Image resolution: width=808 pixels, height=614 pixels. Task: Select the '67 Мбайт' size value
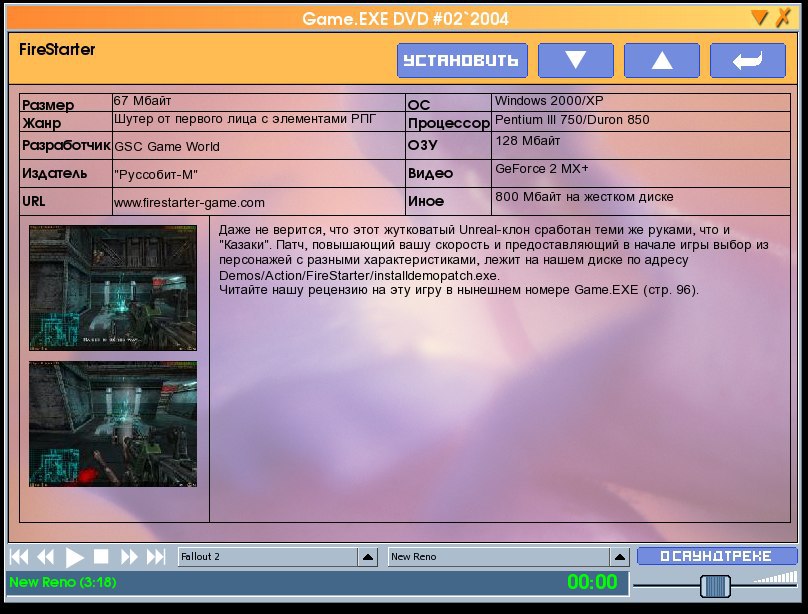pos(142,101)
